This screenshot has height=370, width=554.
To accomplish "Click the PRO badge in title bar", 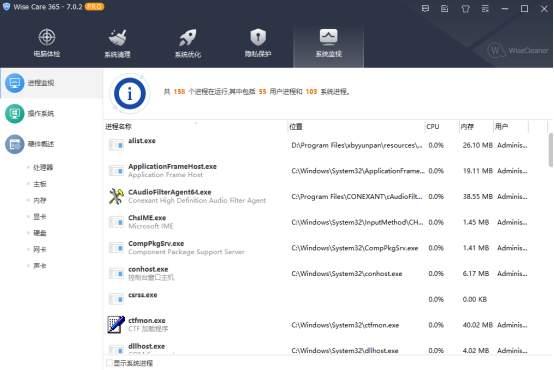I will tap(94, 7).
